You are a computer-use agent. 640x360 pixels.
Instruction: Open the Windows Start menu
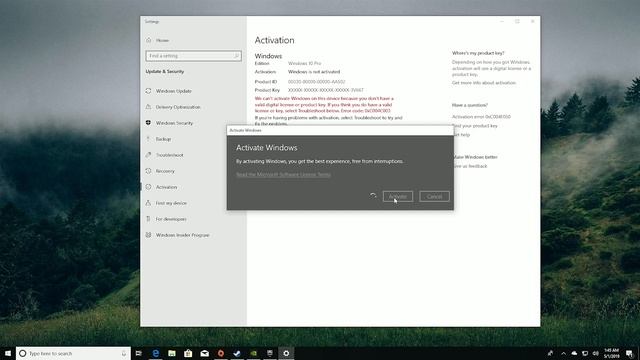coord(8,353)
